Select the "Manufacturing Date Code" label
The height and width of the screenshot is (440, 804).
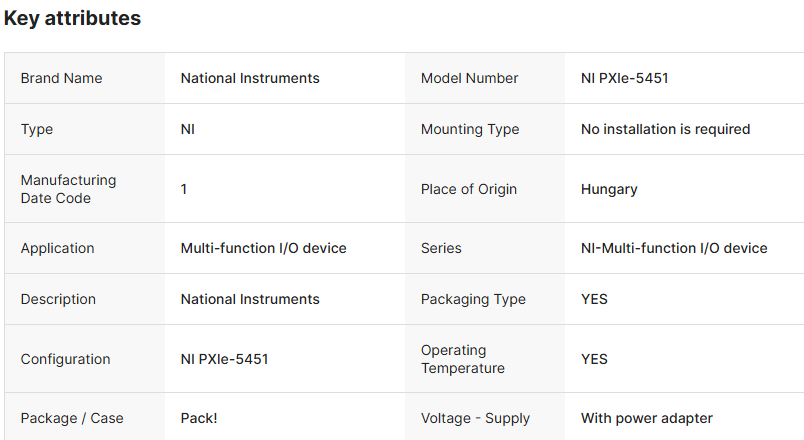68,189
